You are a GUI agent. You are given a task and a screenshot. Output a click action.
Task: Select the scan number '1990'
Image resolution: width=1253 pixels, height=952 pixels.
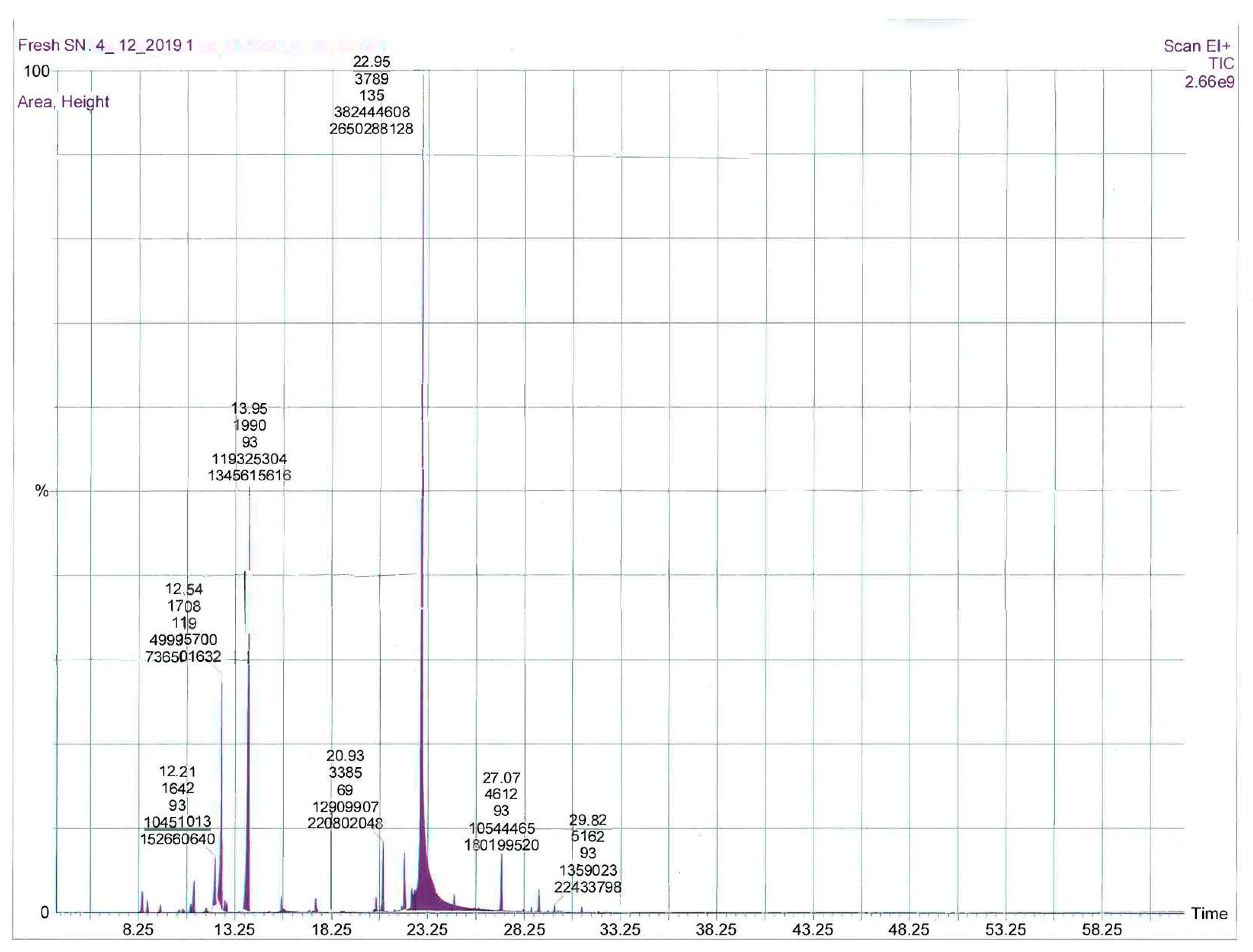pos(249,425)
